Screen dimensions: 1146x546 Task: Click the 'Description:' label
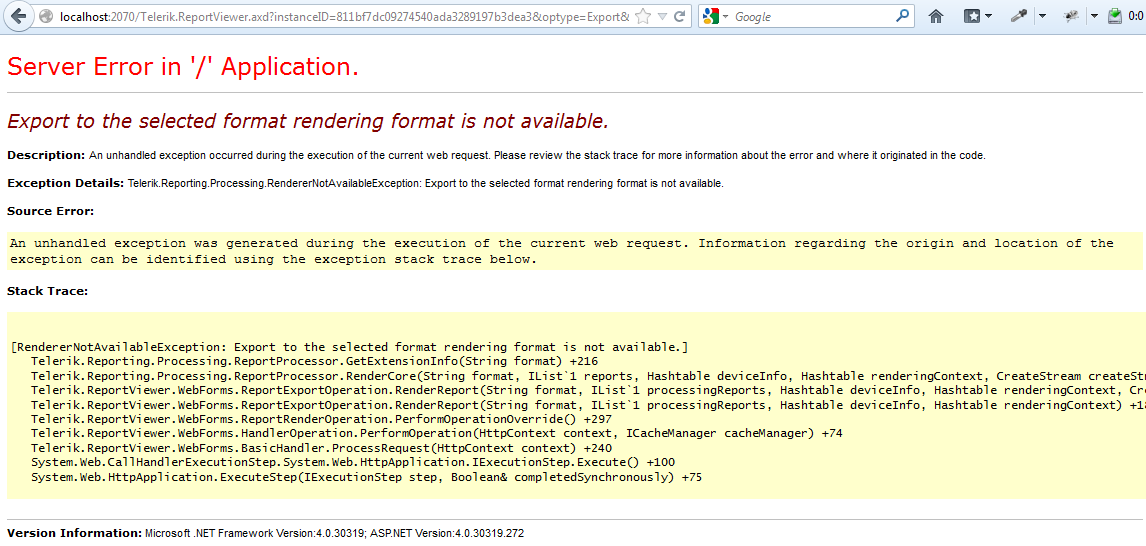46,155
